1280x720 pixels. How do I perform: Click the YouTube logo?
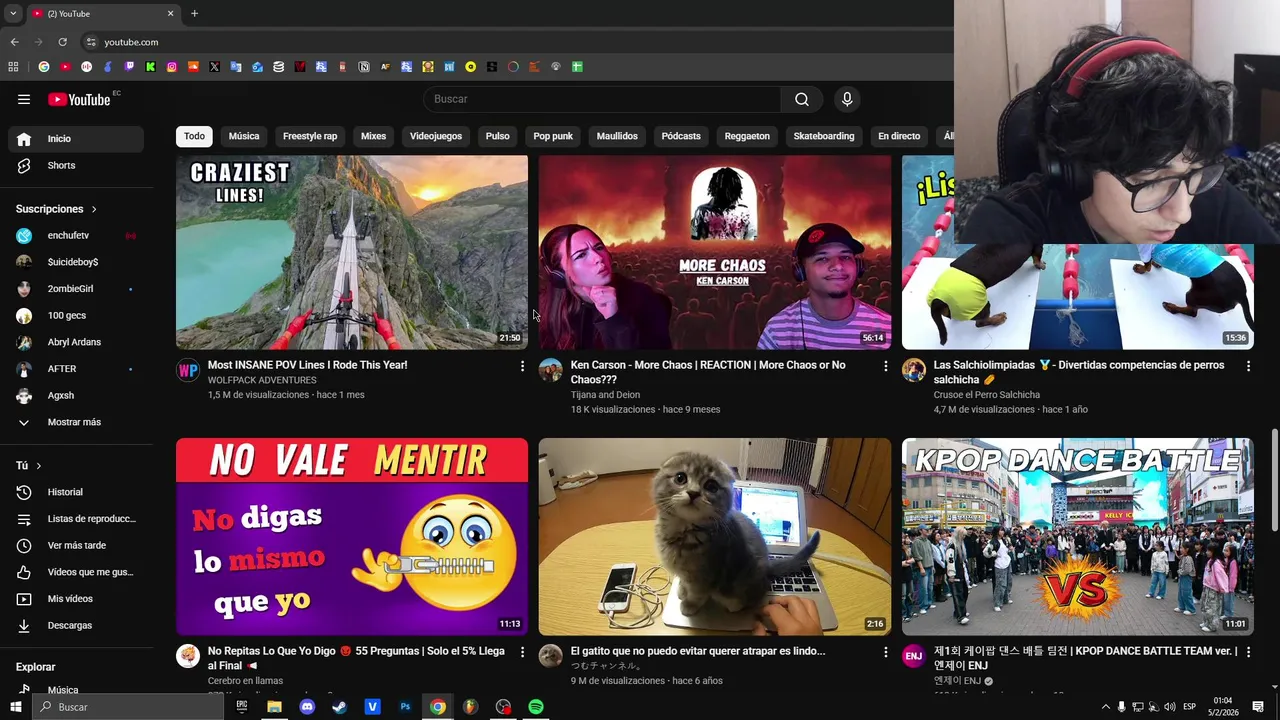[x=79, y=99]
